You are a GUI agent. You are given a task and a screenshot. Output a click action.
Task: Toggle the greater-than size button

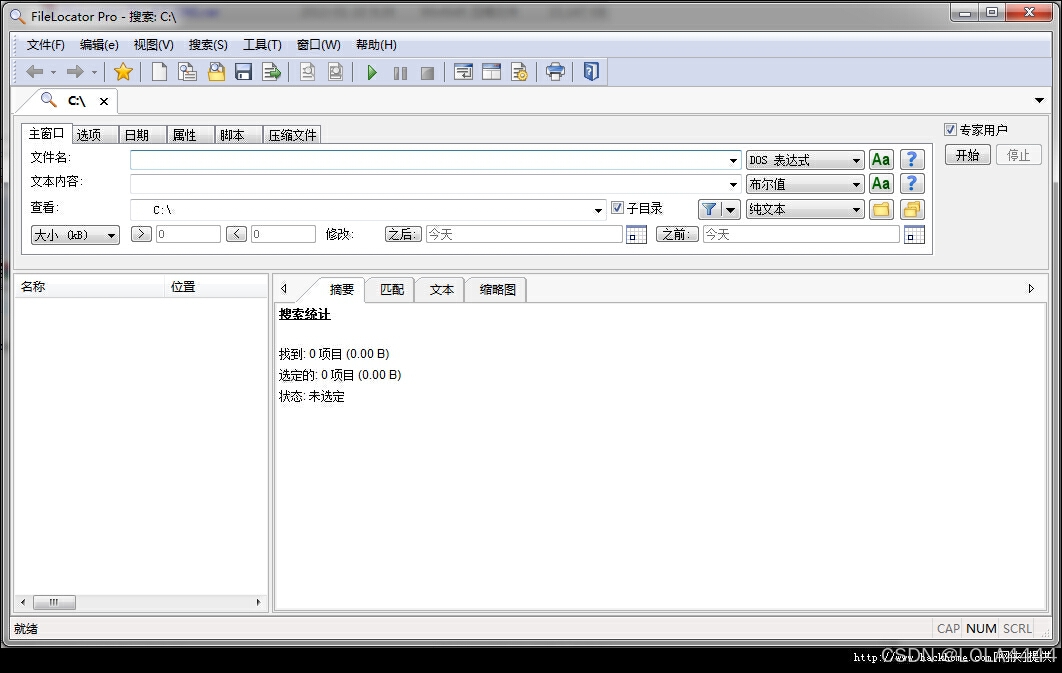click(x=141, y=234)
